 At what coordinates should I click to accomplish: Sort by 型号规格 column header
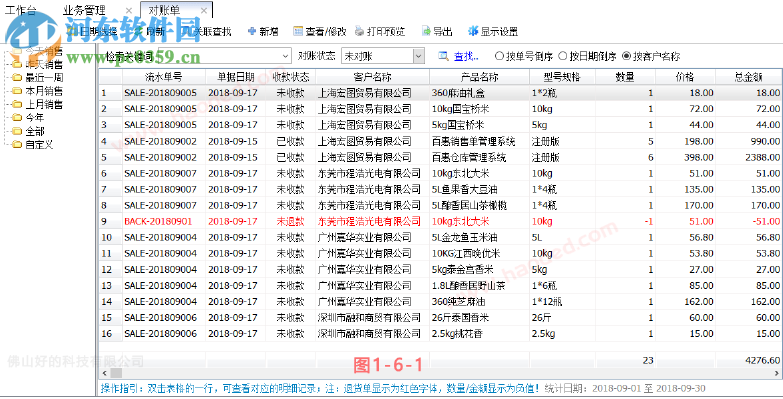(563, 77)
